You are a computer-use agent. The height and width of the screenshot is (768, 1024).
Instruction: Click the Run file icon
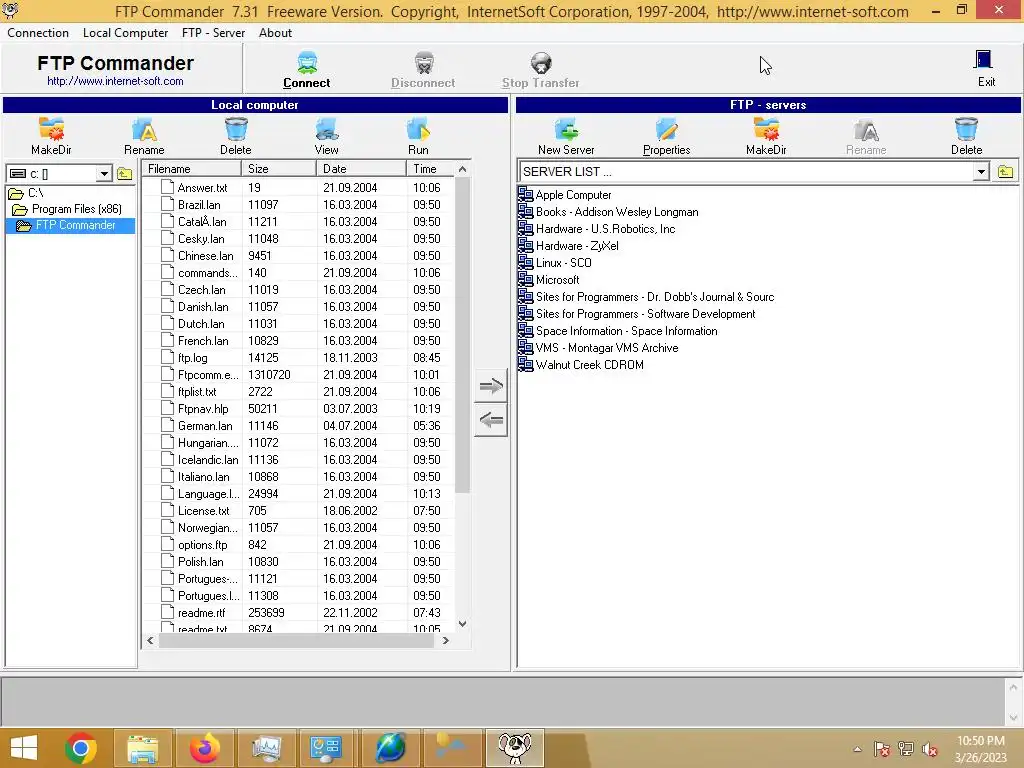coord(418,129)
